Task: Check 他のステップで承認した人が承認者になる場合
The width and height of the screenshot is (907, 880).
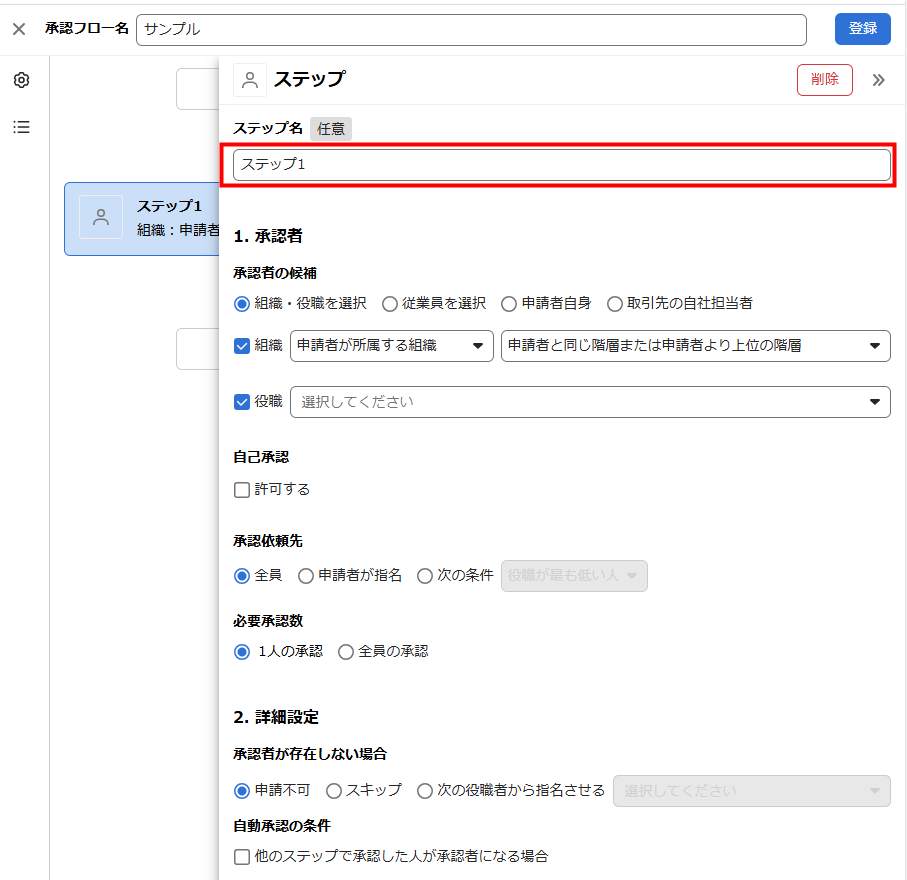Action: pos(242,856)
